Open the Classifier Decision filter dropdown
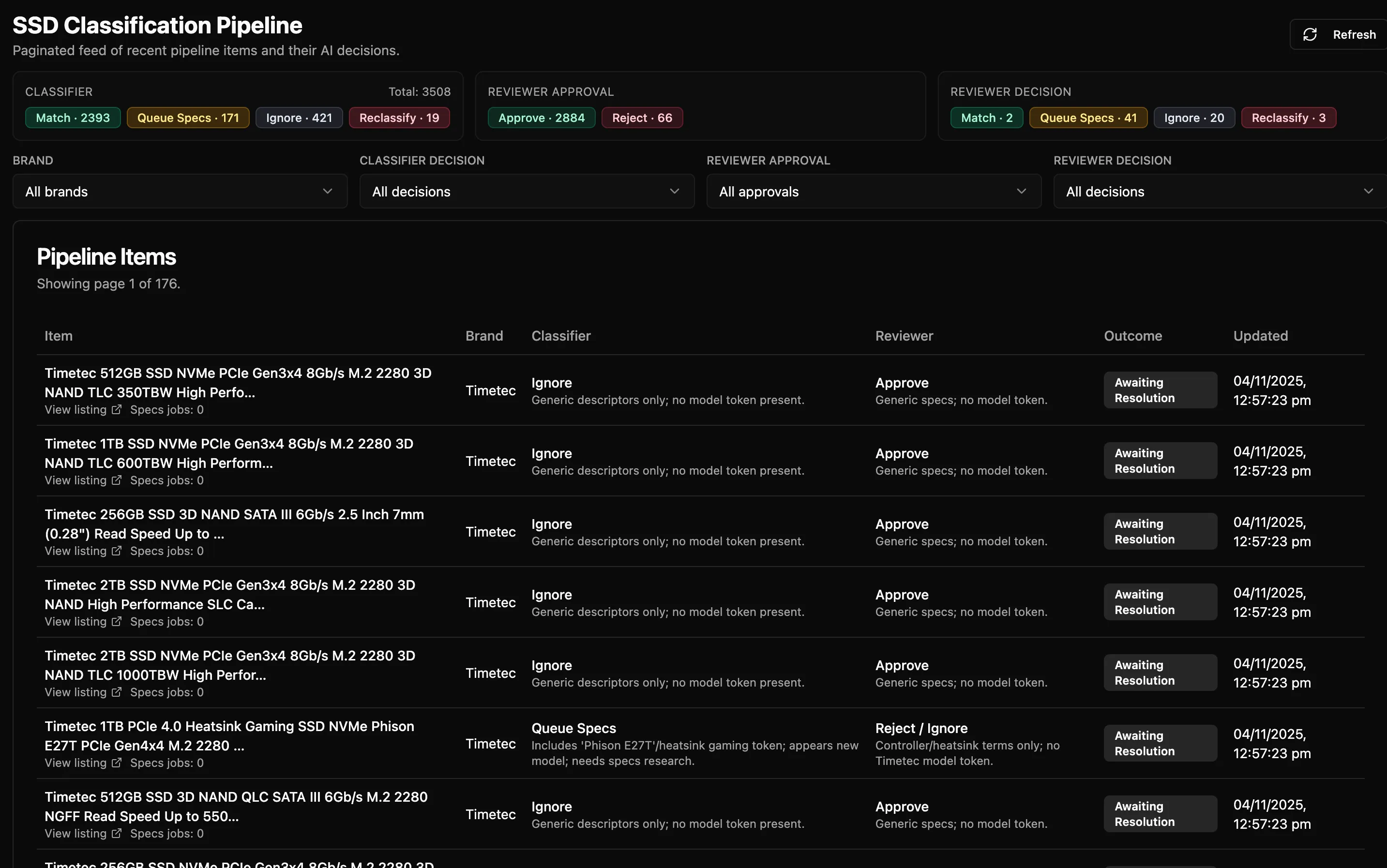Image resolution: width=1387 pixels, height=868 pixels. tap(527, 192)
